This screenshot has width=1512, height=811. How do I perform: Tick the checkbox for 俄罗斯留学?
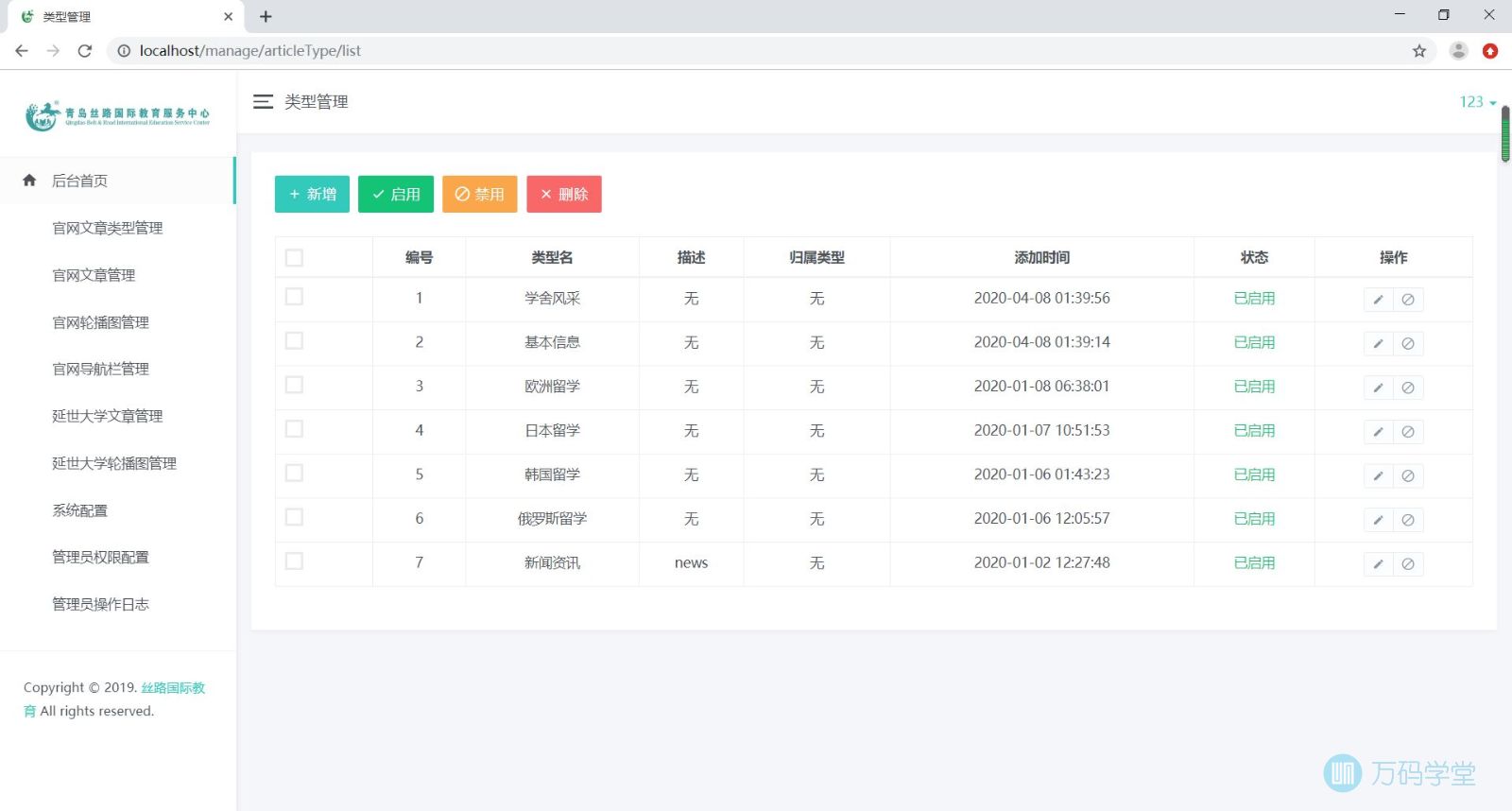pos(294,517)
